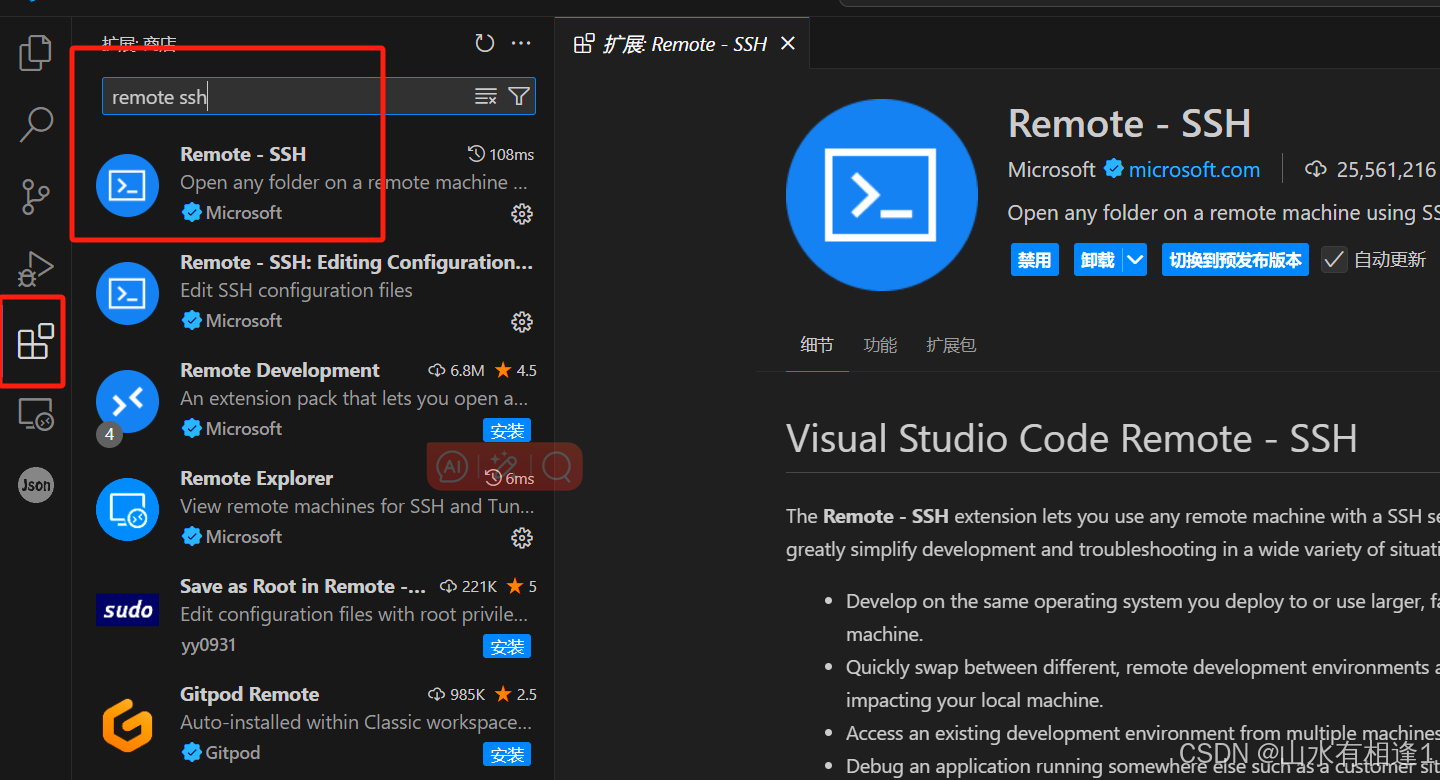Click large Remote - SSH logo
The image size is (1440, 780).
[x=882, y=196]
